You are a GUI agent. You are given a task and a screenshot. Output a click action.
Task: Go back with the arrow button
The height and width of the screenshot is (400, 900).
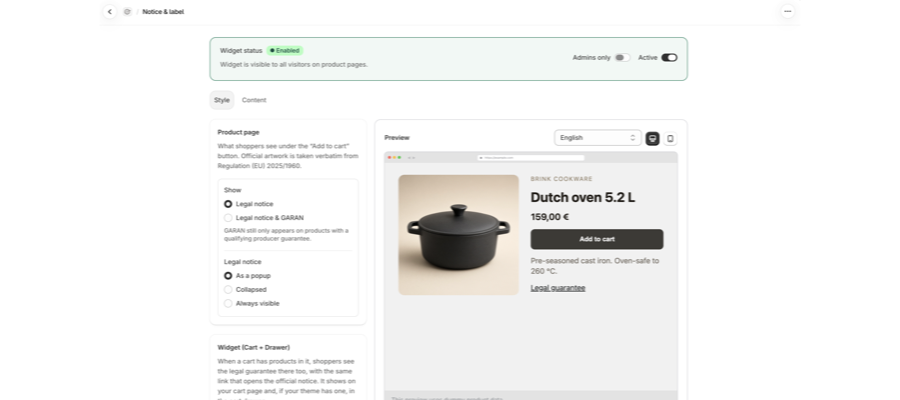click(110, 11)
